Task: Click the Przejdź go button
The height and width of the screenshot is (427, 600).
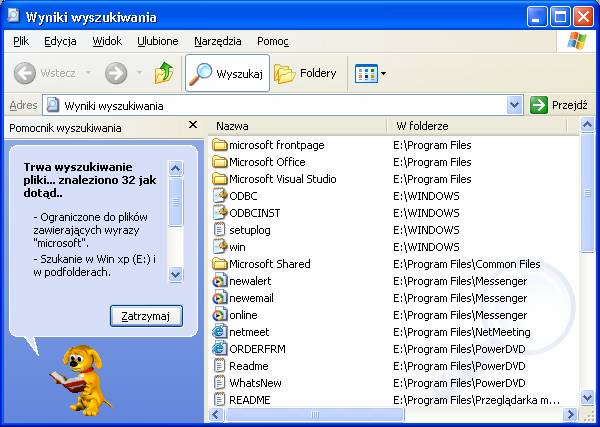Action: click(558, 105)
